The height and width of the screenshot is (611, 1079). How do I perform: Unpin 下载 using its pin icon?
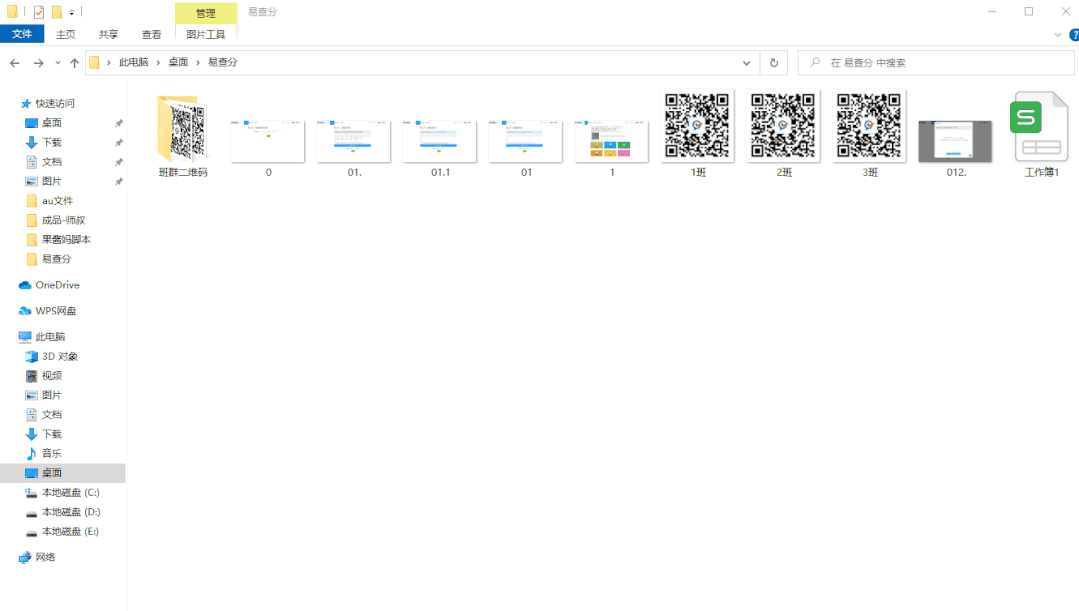click(118, 142)
